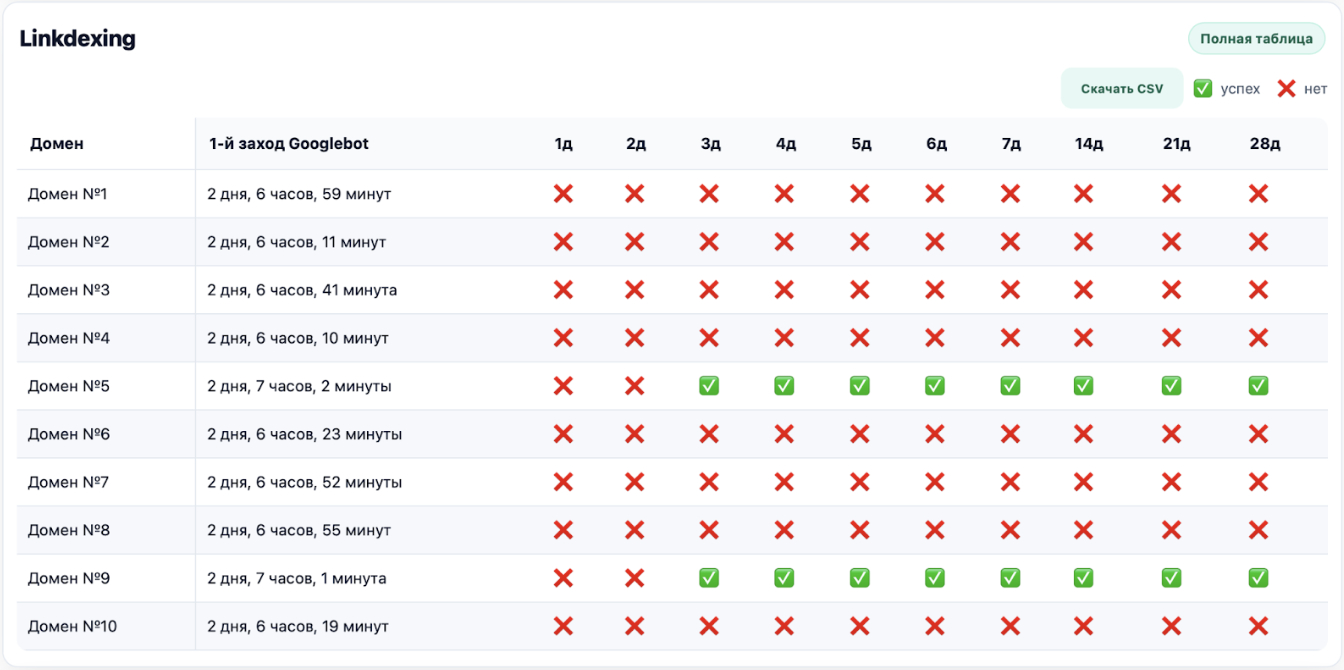Click the green checkmark for Домен №9 on 28д

click(1258, 578)
